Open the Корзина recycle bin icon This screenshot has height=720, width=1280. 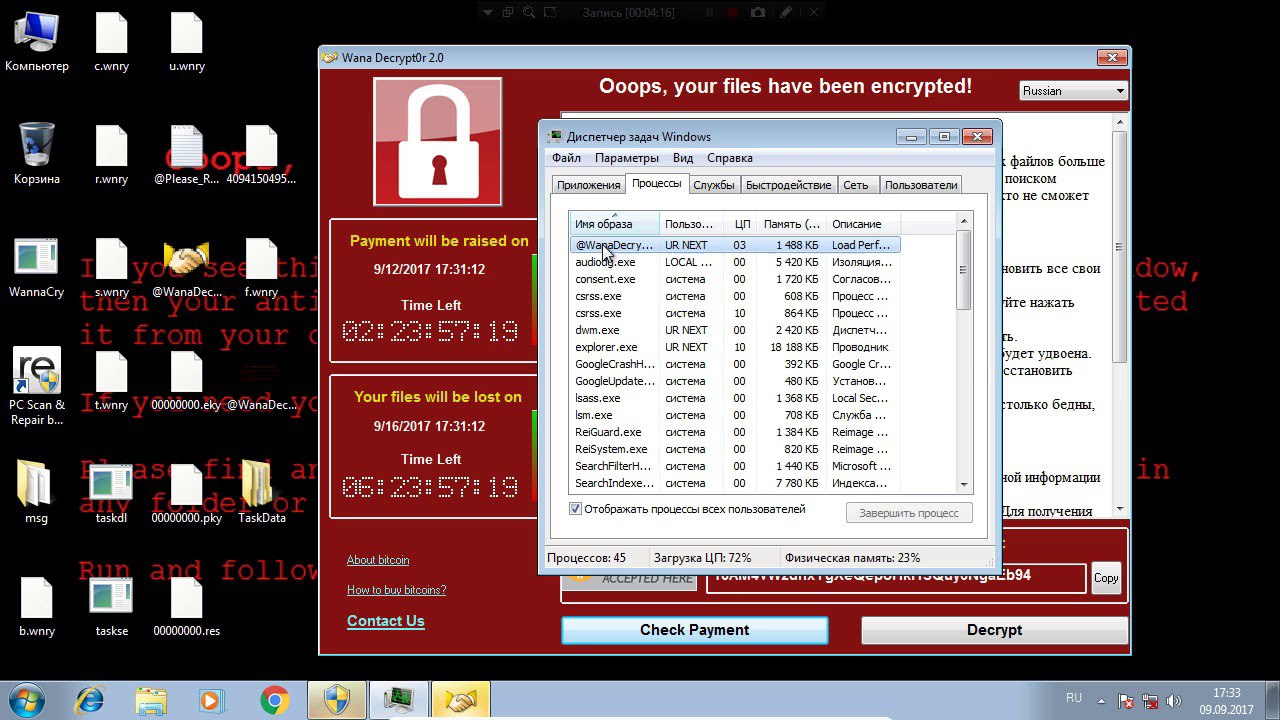coord(37,155)
